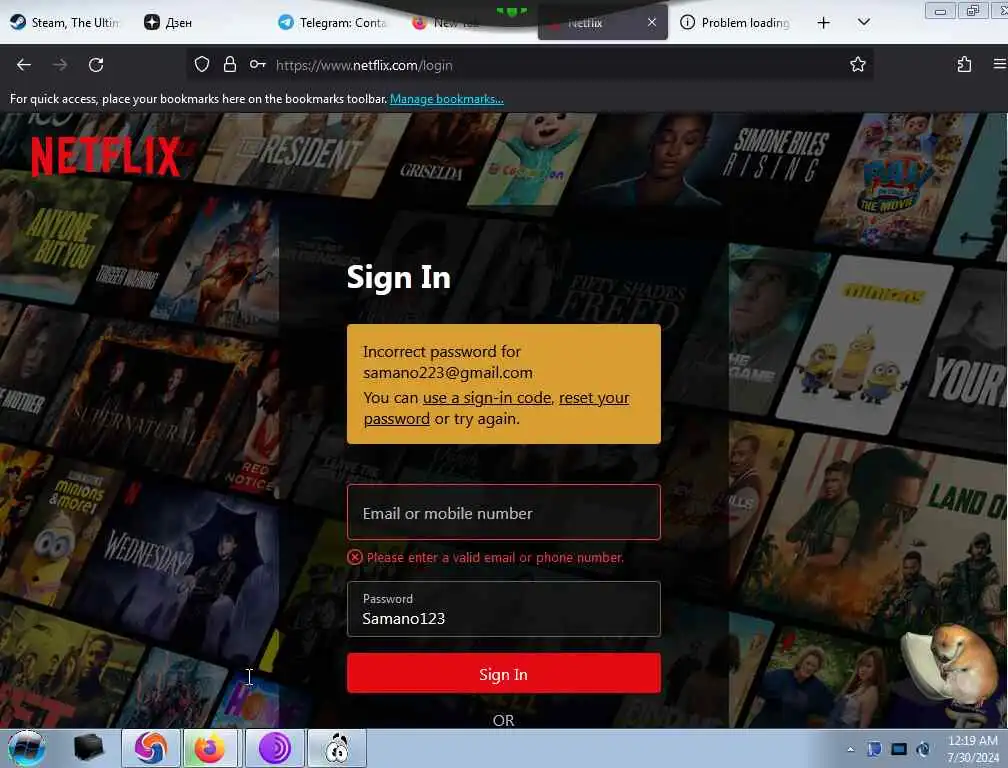Click the Manage bookmarks link
Viewport: 1008px width, 768px height.
[x=446, y=99]
